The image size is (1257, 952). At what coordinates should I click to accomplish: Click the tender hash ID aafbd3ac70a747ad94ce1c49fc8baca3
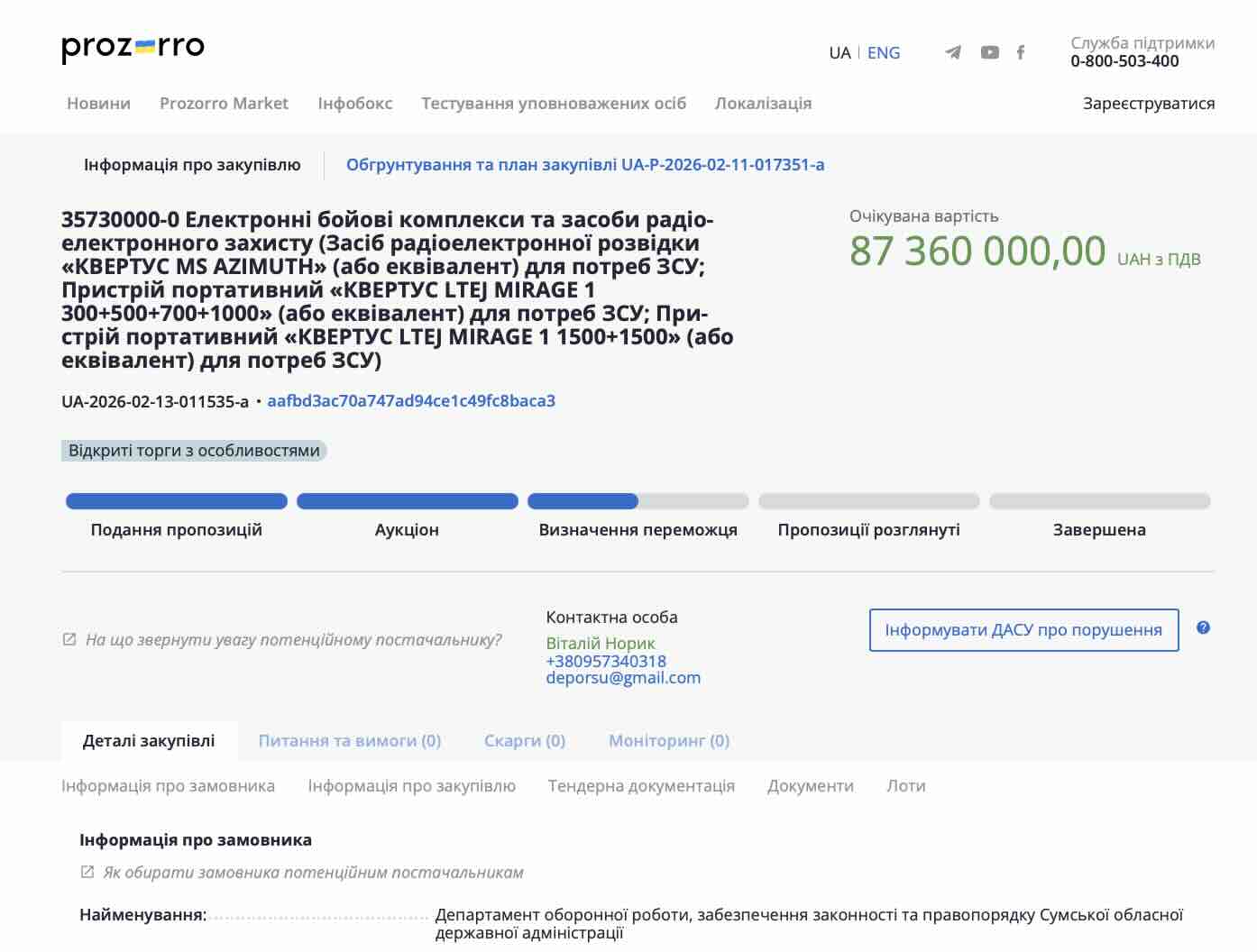[411, 400]
